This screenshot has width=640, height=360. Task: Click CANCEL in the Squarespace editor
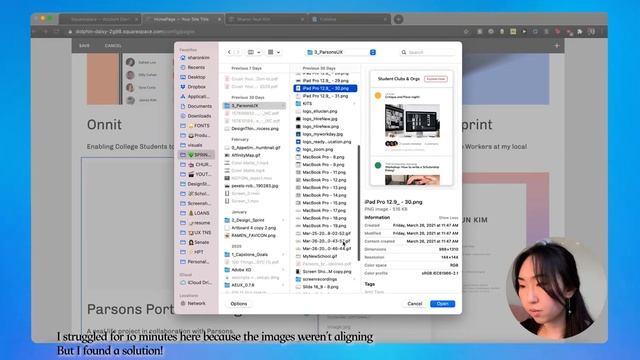[113, 46]
